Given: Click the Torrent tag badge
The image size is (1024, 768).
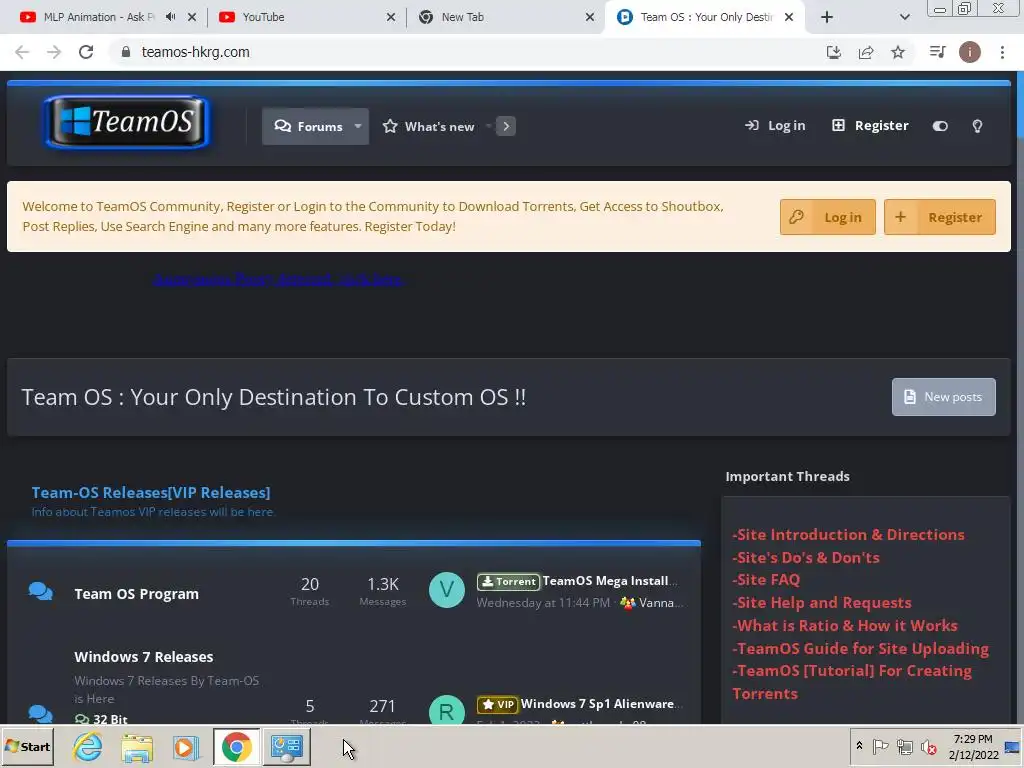Looking at the screenshot, I should (508, 581).
